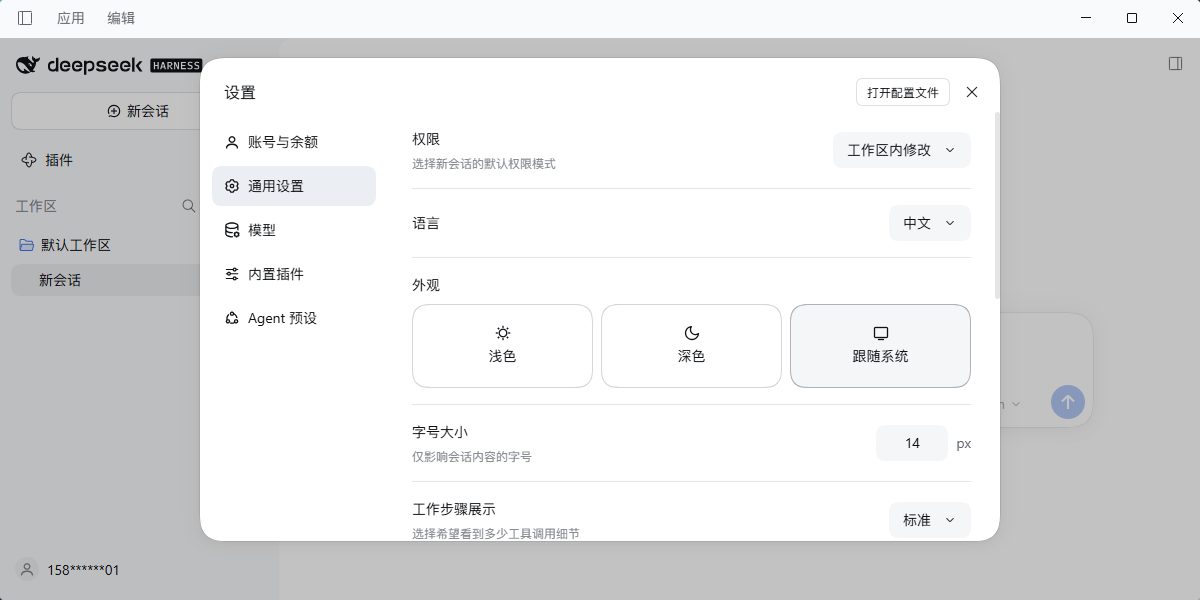Image resolution: width=1200 pixels, height=600 pixels.
Task: Show the Agent 预设 section
Action: tap(294, 318)
